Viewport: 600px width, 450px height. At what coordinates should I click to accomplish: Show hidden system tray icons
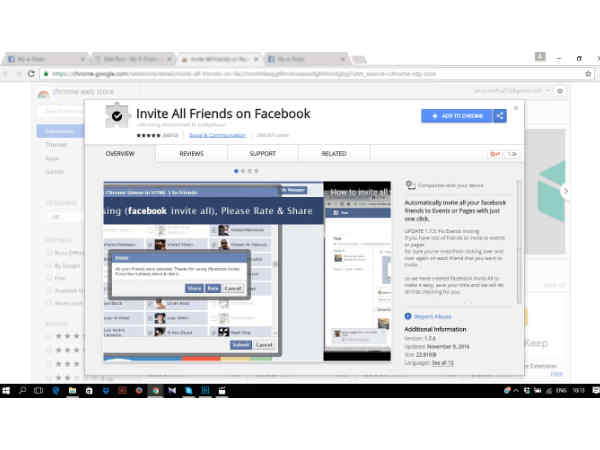516,390
